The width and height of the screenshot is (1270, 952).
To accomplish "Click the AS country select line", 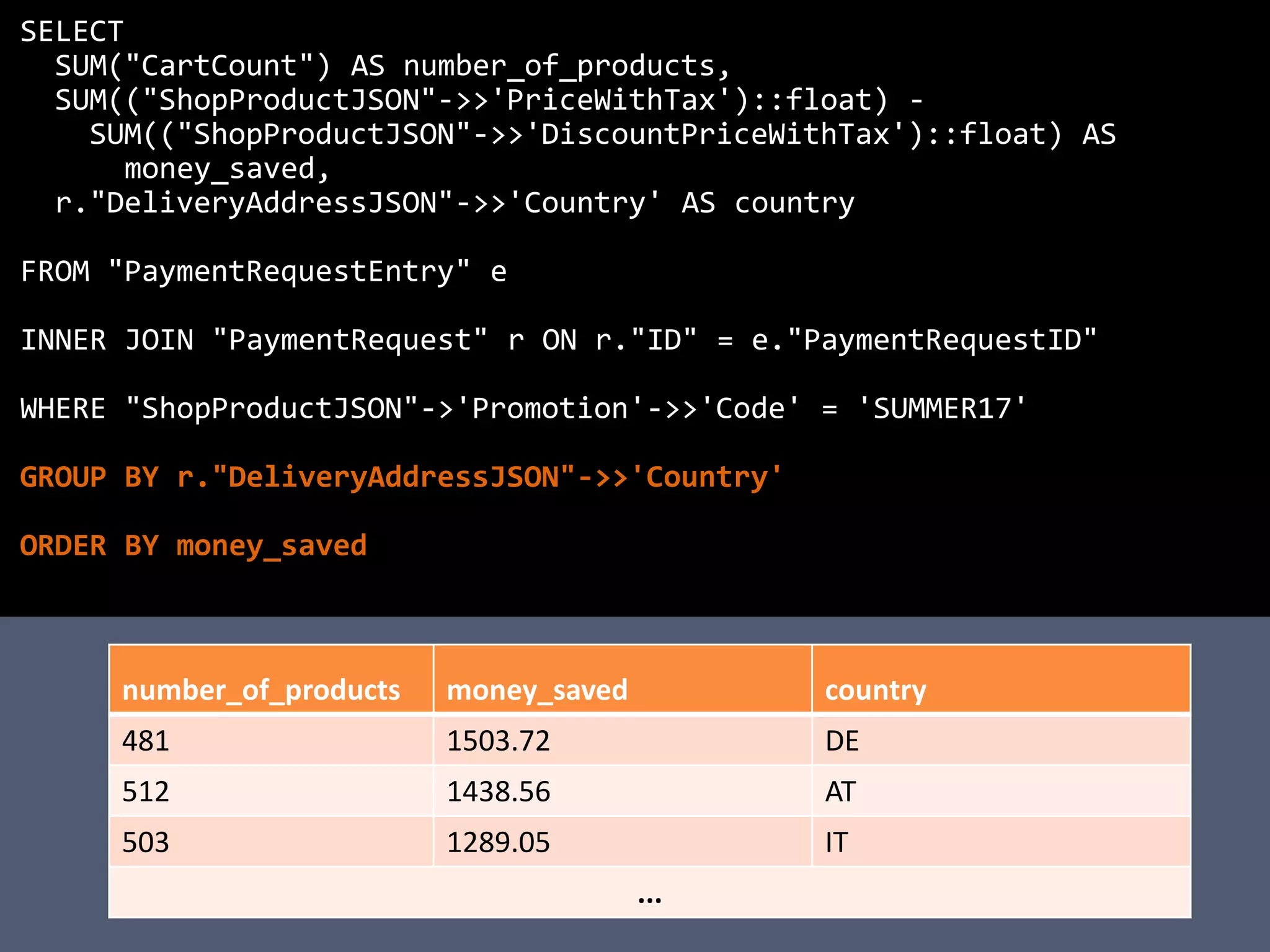I will [455, 203].
